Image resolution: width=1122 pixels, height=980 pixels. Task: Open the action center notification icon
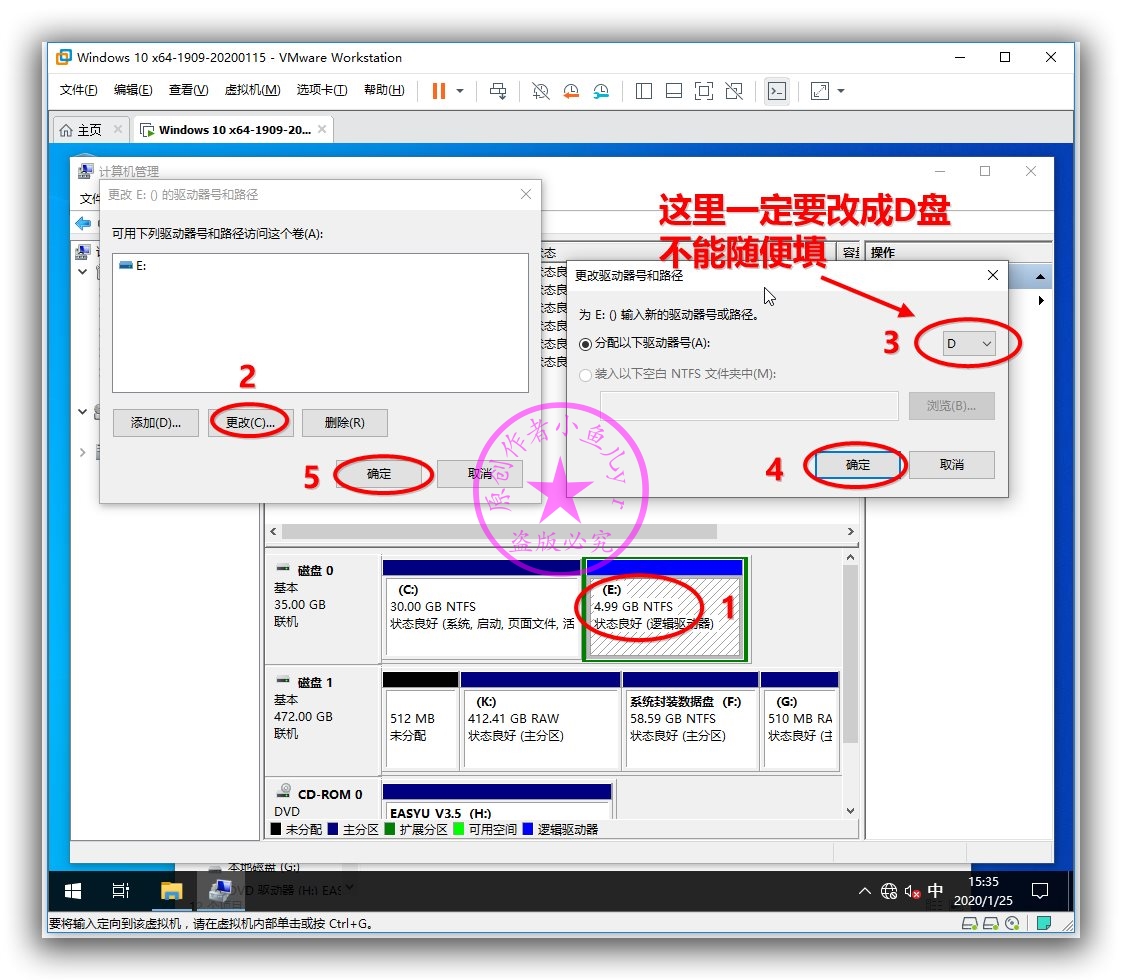point(1040,891)
